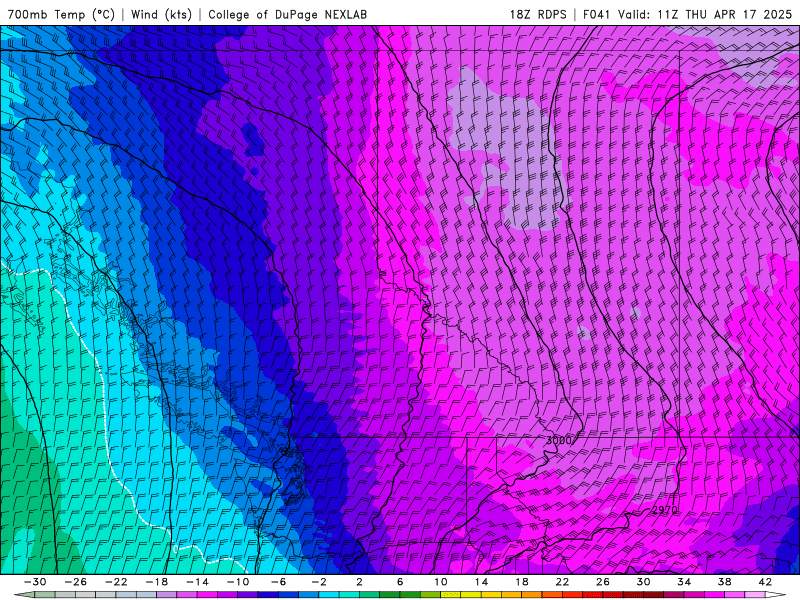
Task: Click the "-22" color scale label
Action: (116, 582)
